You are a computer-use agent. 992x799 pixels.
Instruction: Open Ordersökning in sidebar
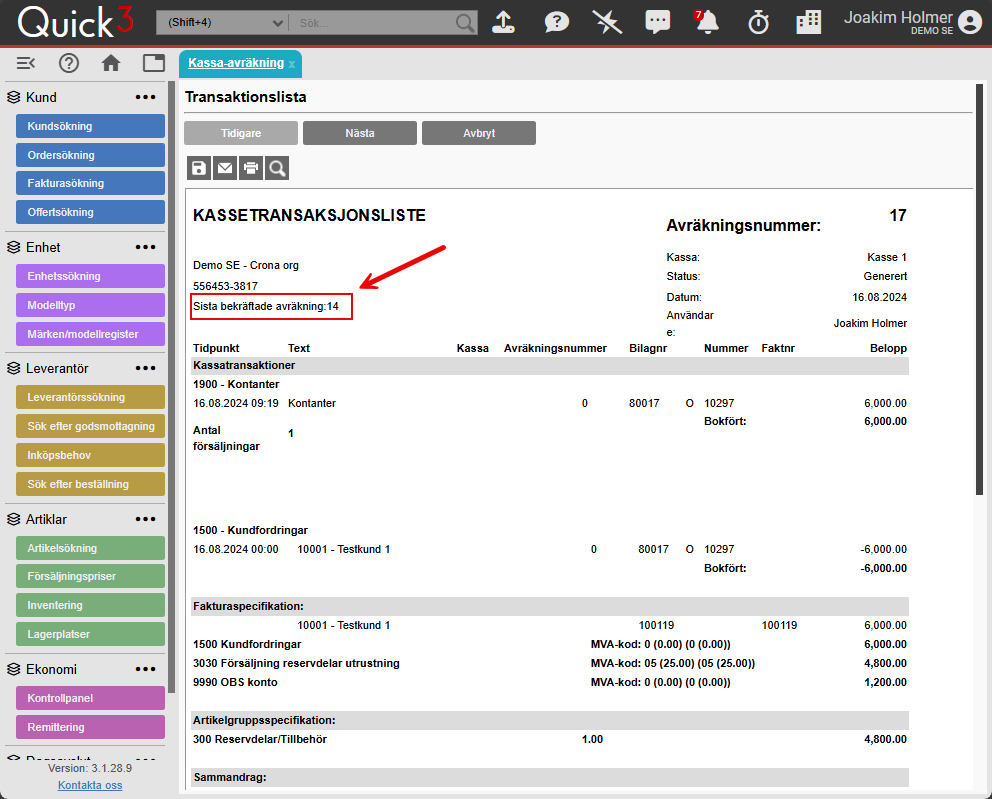pyautogui.click(x=90, y=155)
